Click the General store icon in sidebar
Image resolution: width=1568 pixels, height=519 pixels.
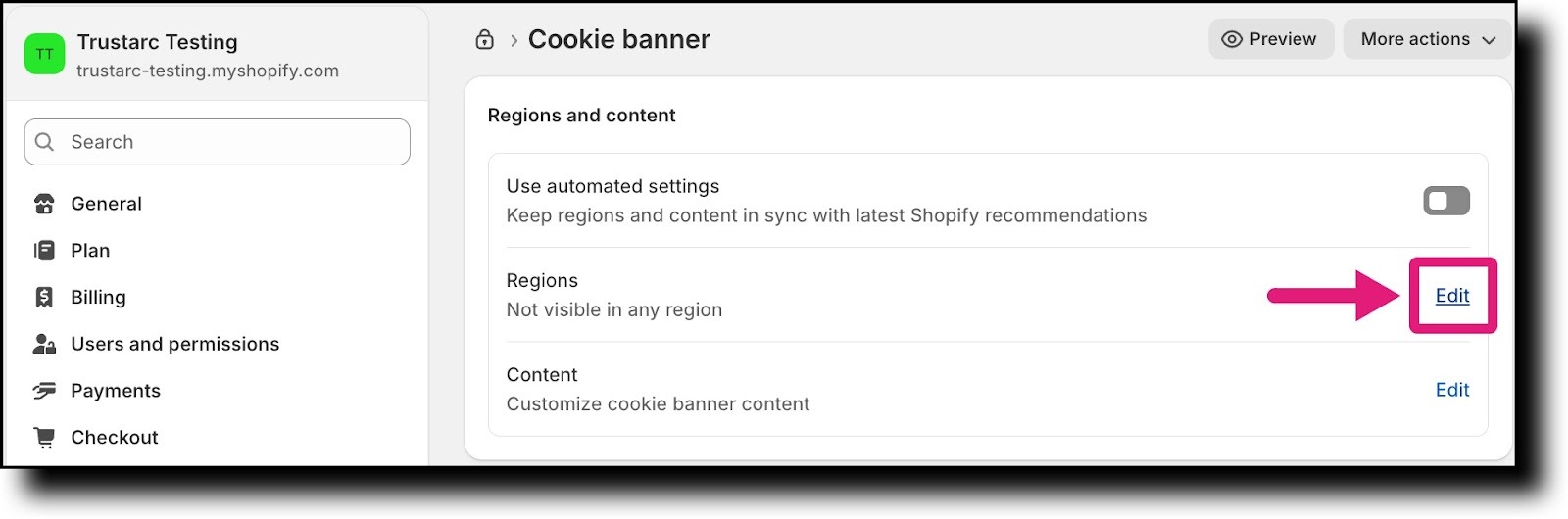(44, 204)
